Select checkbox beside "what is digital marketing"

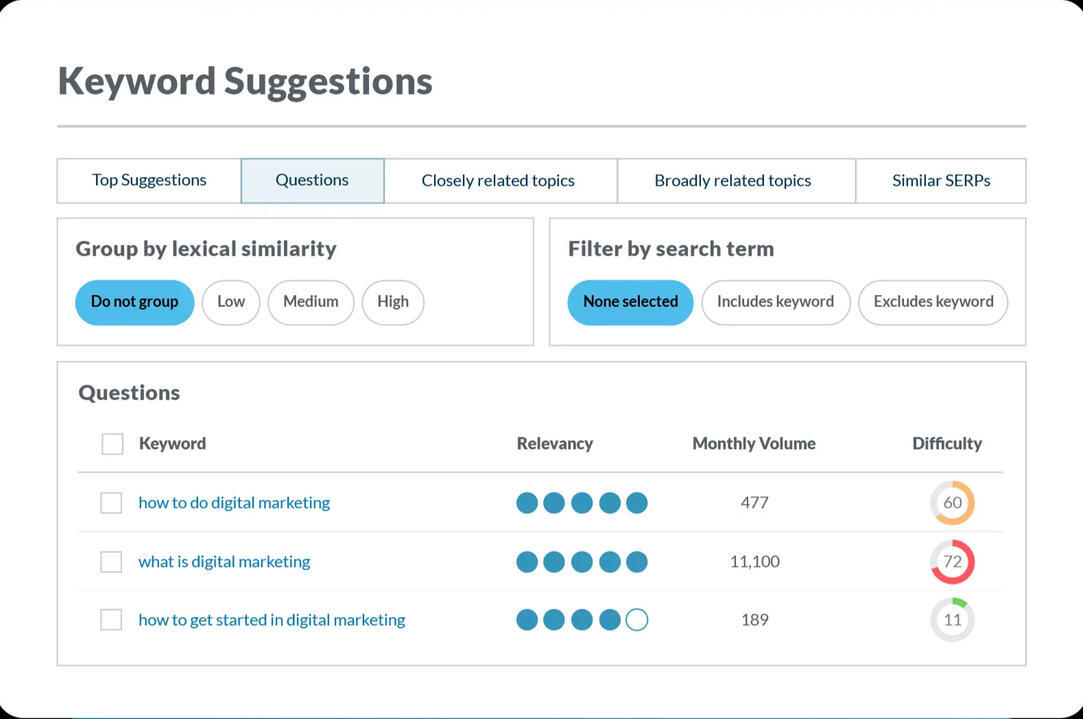(111, 561)
